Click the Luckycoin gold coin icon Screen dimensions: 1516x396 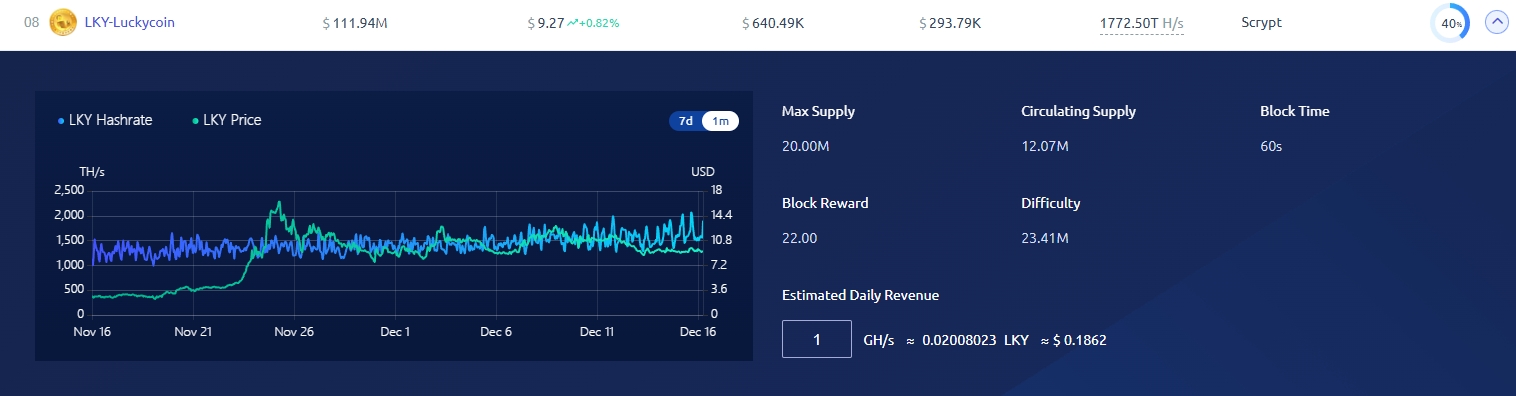[x=64, y=22]
